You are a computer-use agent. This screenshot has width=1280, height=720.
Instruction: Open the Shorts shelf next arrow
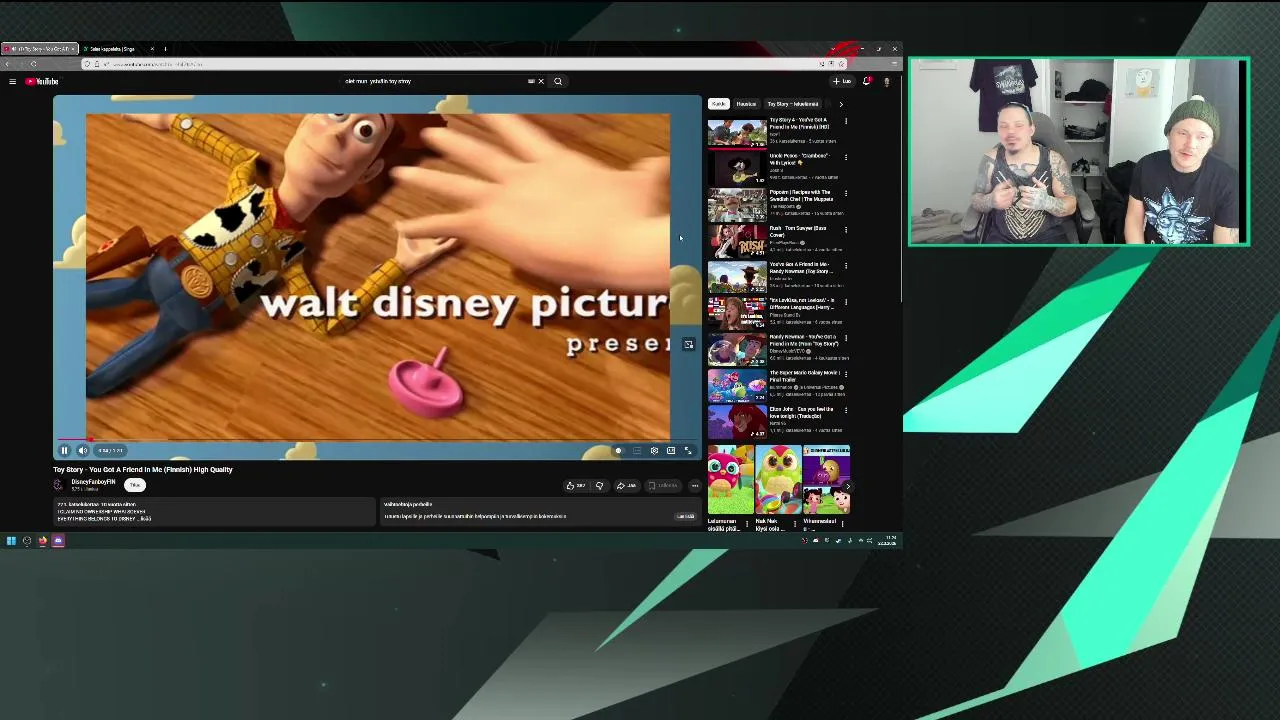846,486
